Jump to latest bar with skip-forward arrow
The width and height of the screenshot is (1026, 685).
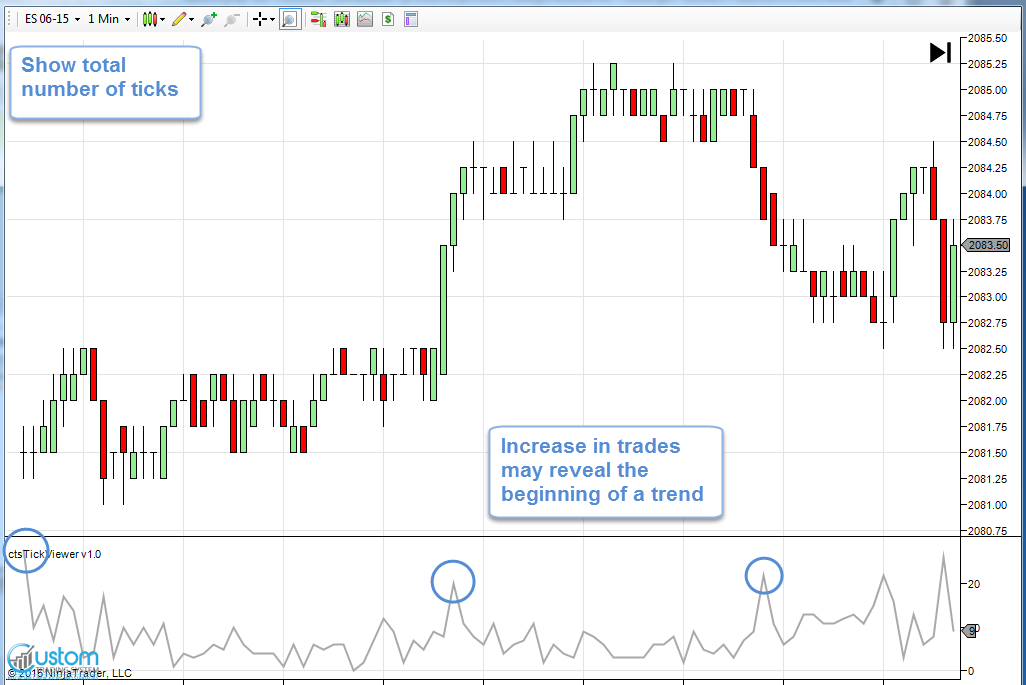click(940, 53)
